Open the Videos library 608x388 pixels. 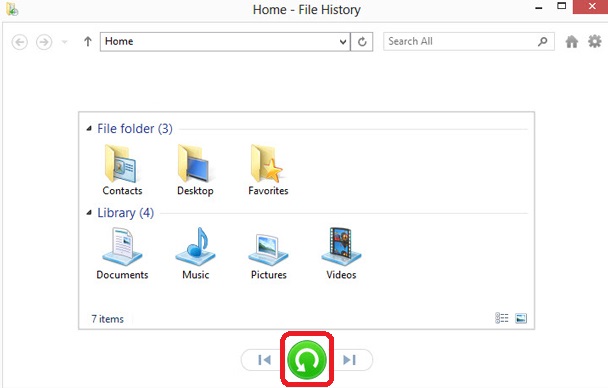tap(341, 254)
